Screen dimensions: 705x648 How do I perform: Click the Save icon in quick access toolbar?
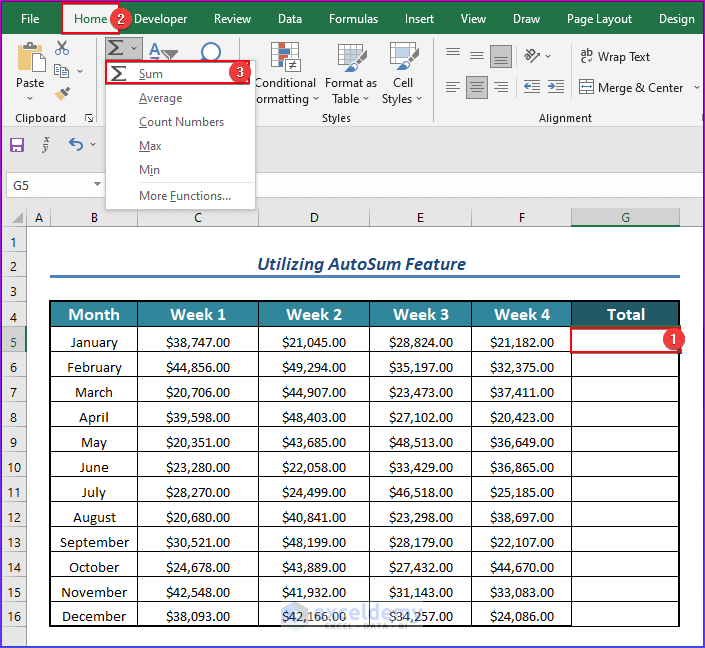pyautogui.click(x=17, y=145)
